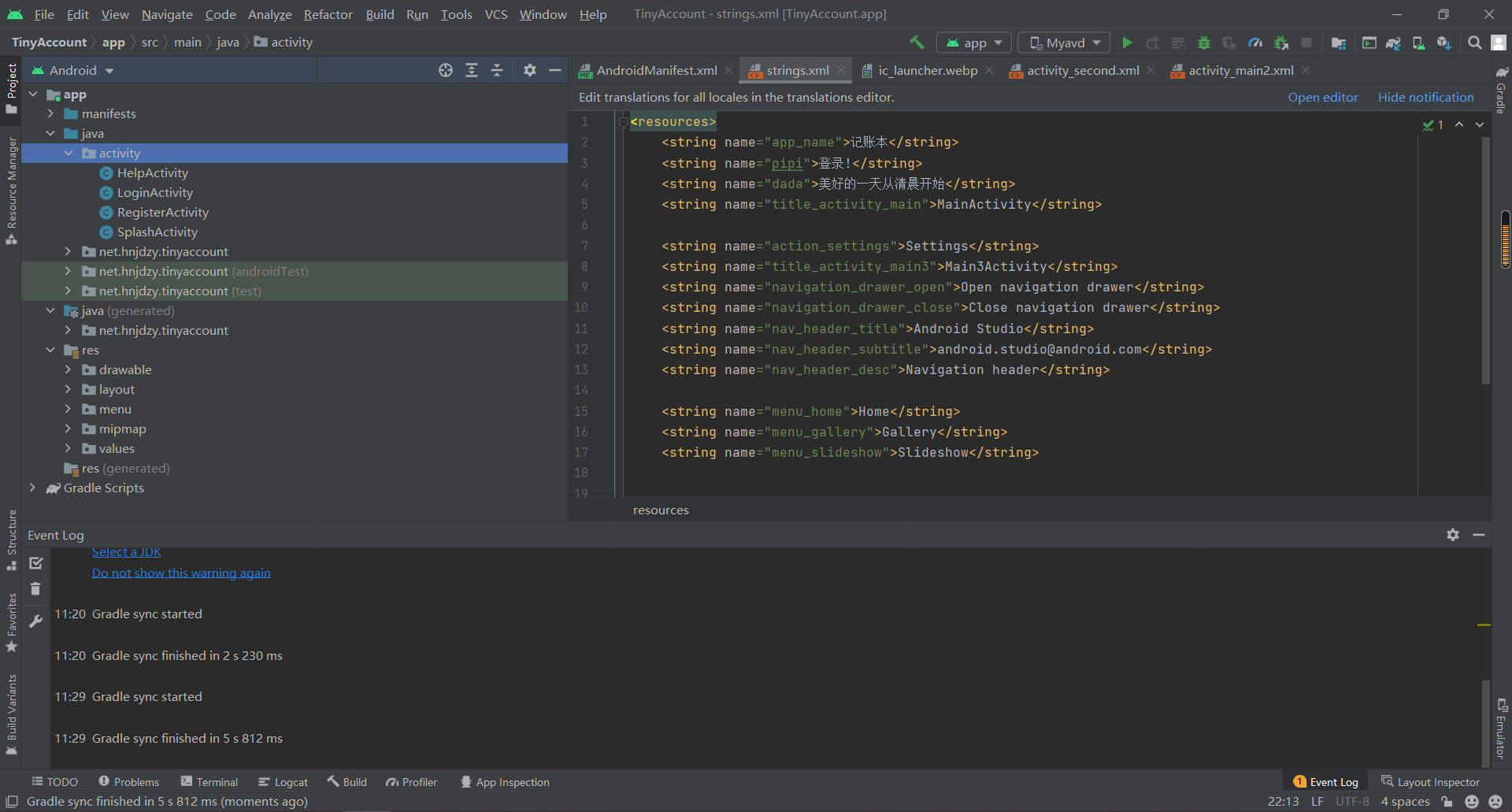Screen dimensions: 1512x812
Task: Open the Build menu
Action: pyautogui.click(x=380, y=14)
